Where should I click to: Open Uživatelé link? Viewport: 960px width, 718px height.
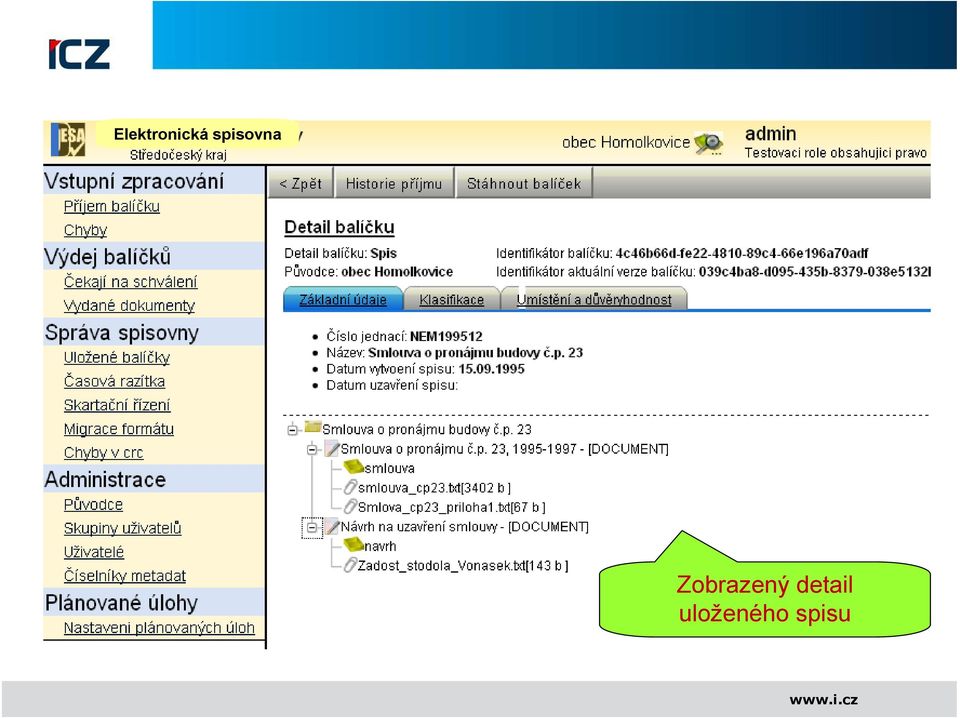94,552
